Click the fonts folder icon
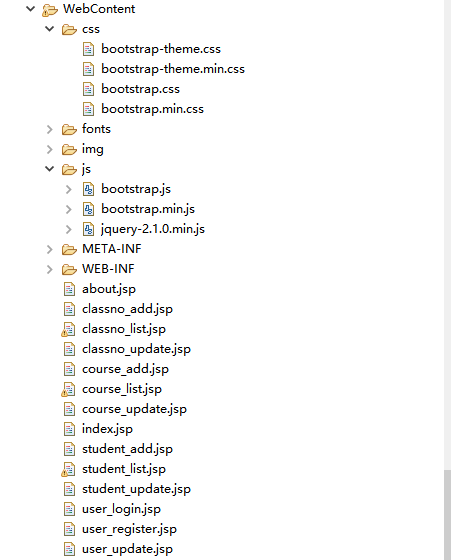Screen dimensions: 451x560 point(69,129)
